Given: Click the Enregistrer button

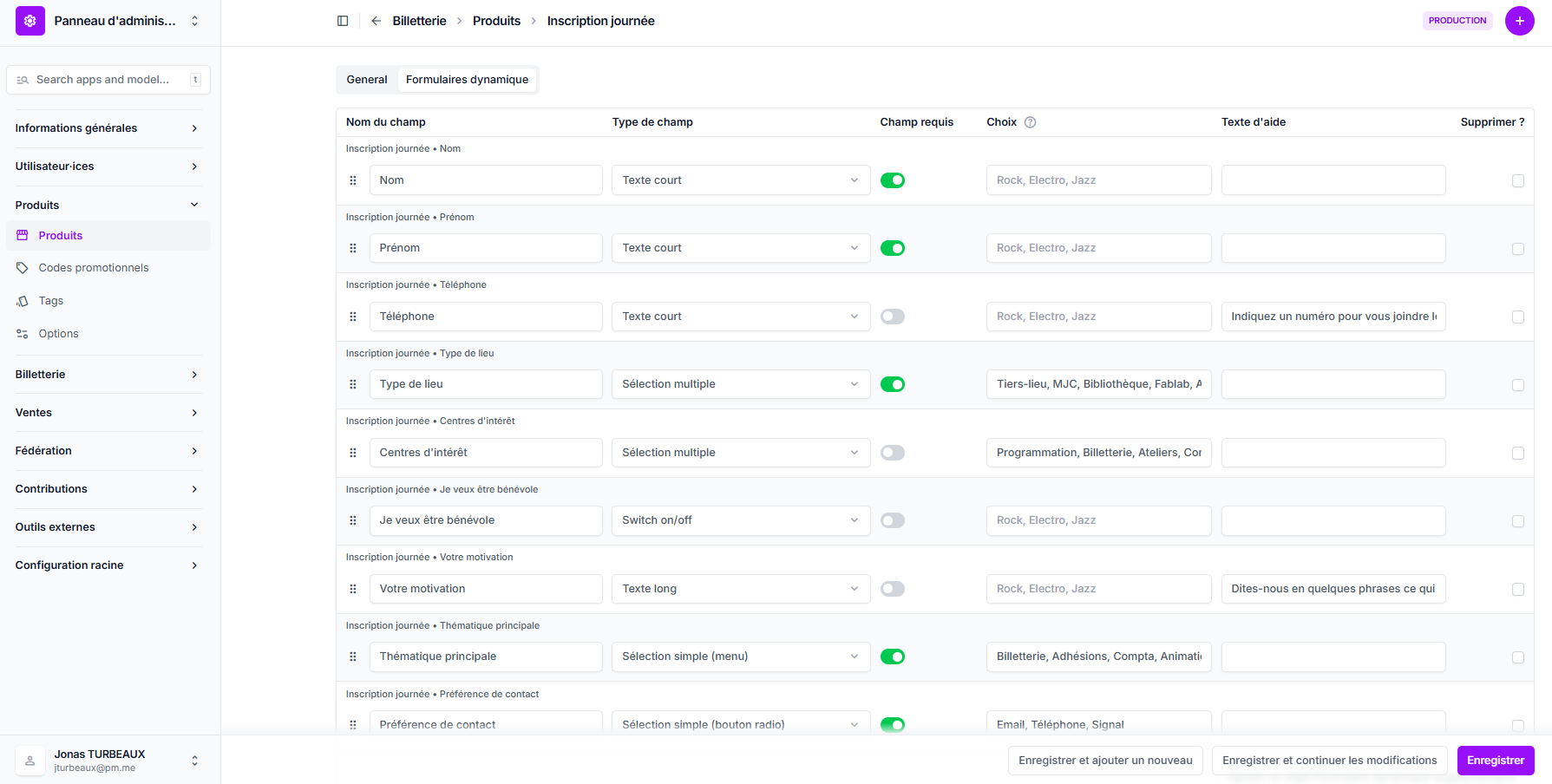Looking at the screenshot, I should pyautogui.click(x=1495, y=761).
